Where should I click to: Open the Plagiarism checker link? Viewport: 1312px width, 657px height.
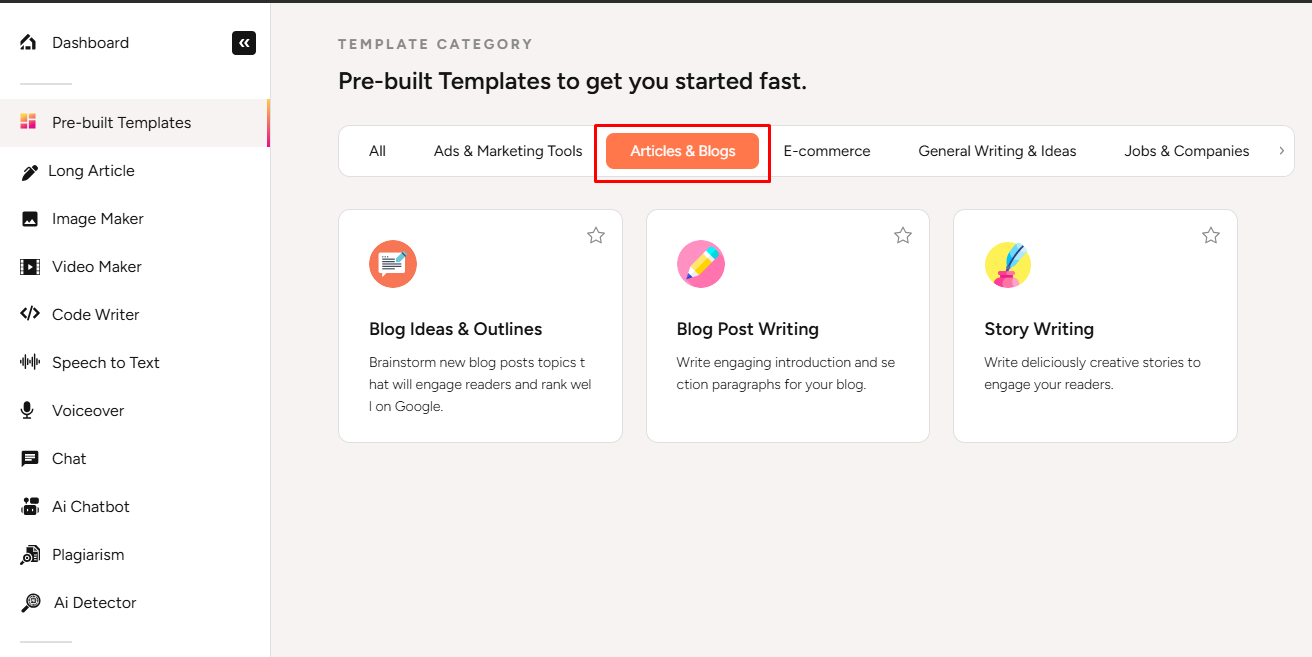(x=88, y=555)
